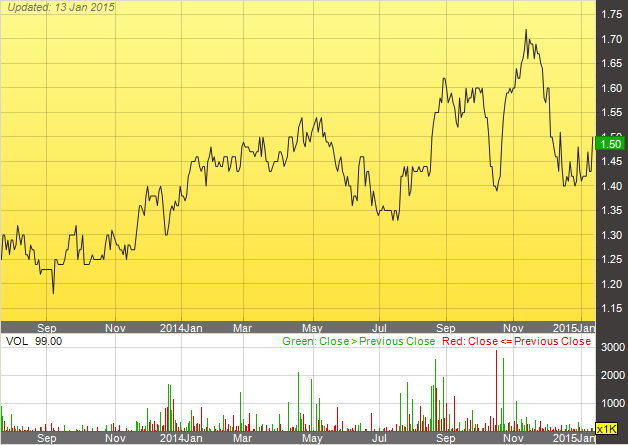This screenshot has width=628, height=445.
Task: Click '2015Jan' on the volume panel time axis
Action: click(x=574, y=438)
